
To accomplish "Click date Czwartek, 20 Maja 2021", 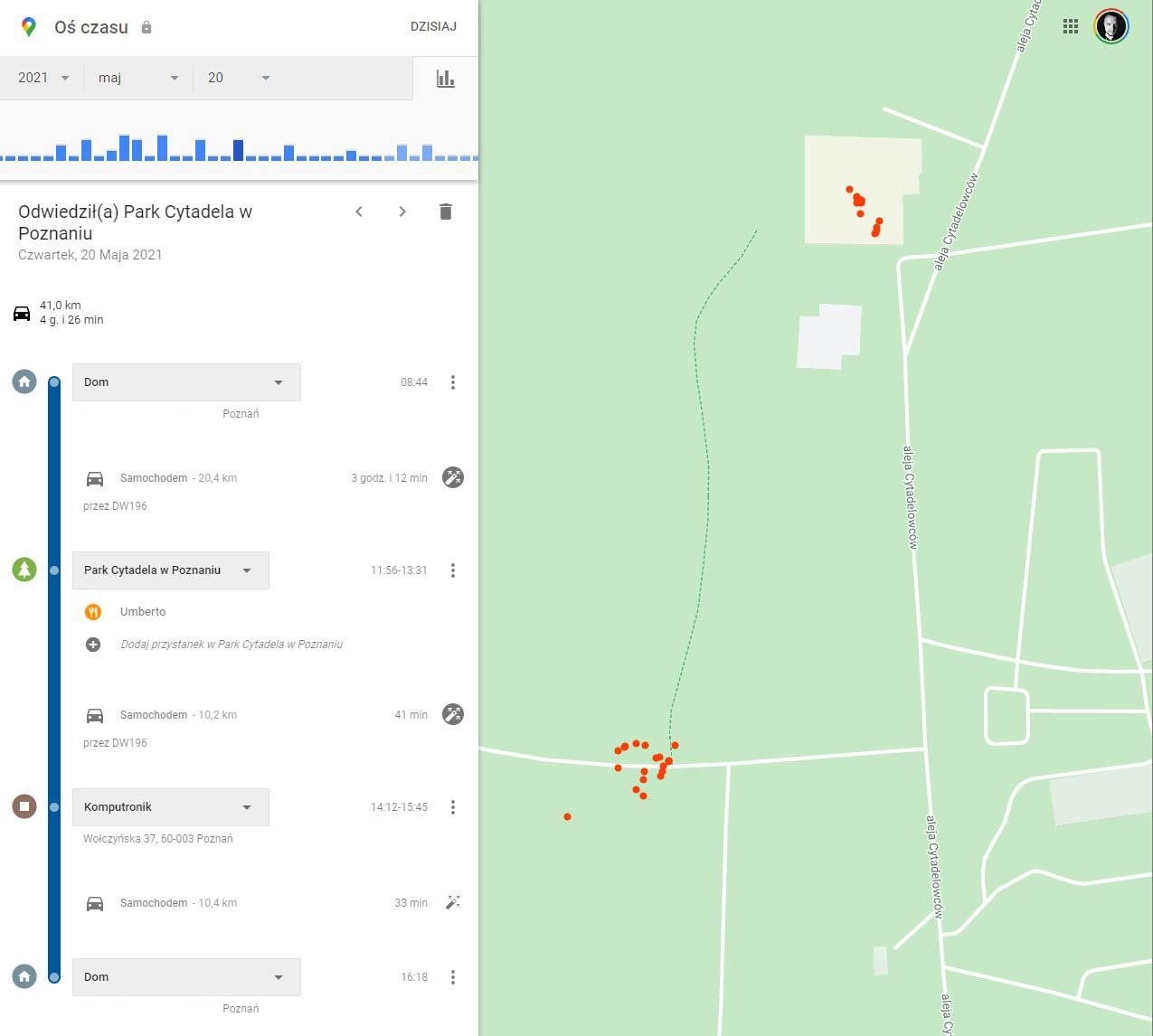I will click(x=90, y=255).
